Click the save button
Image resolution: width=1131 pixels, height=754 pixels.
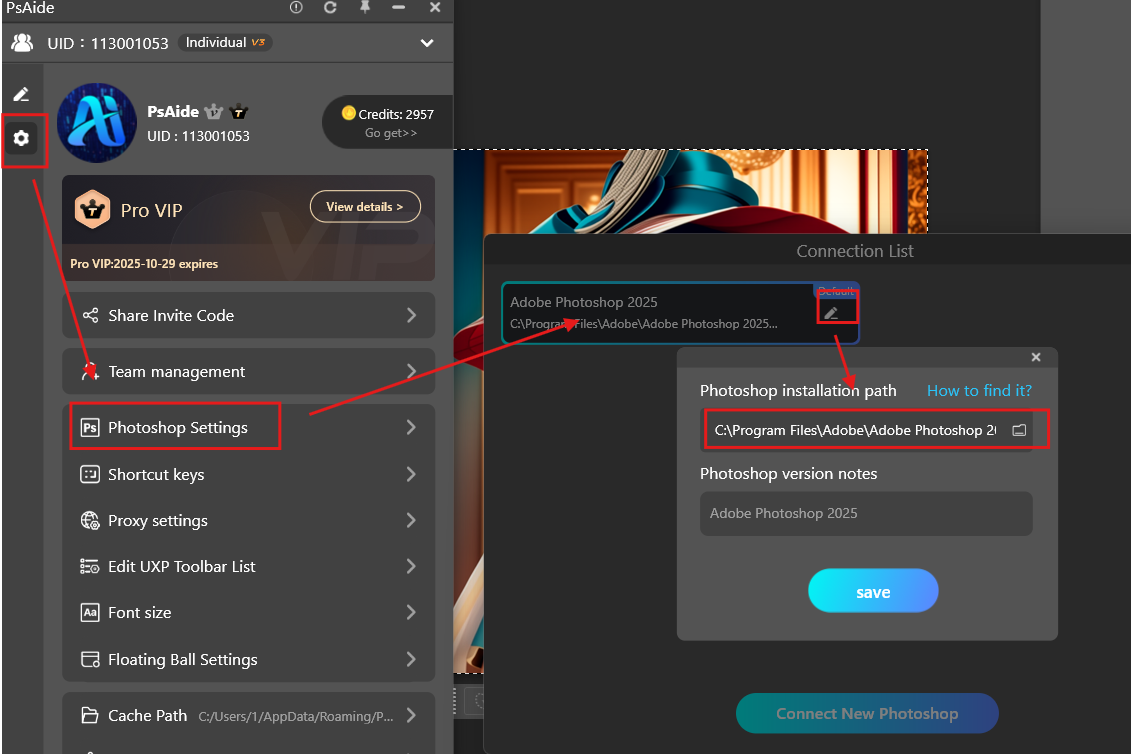[873, 591]
